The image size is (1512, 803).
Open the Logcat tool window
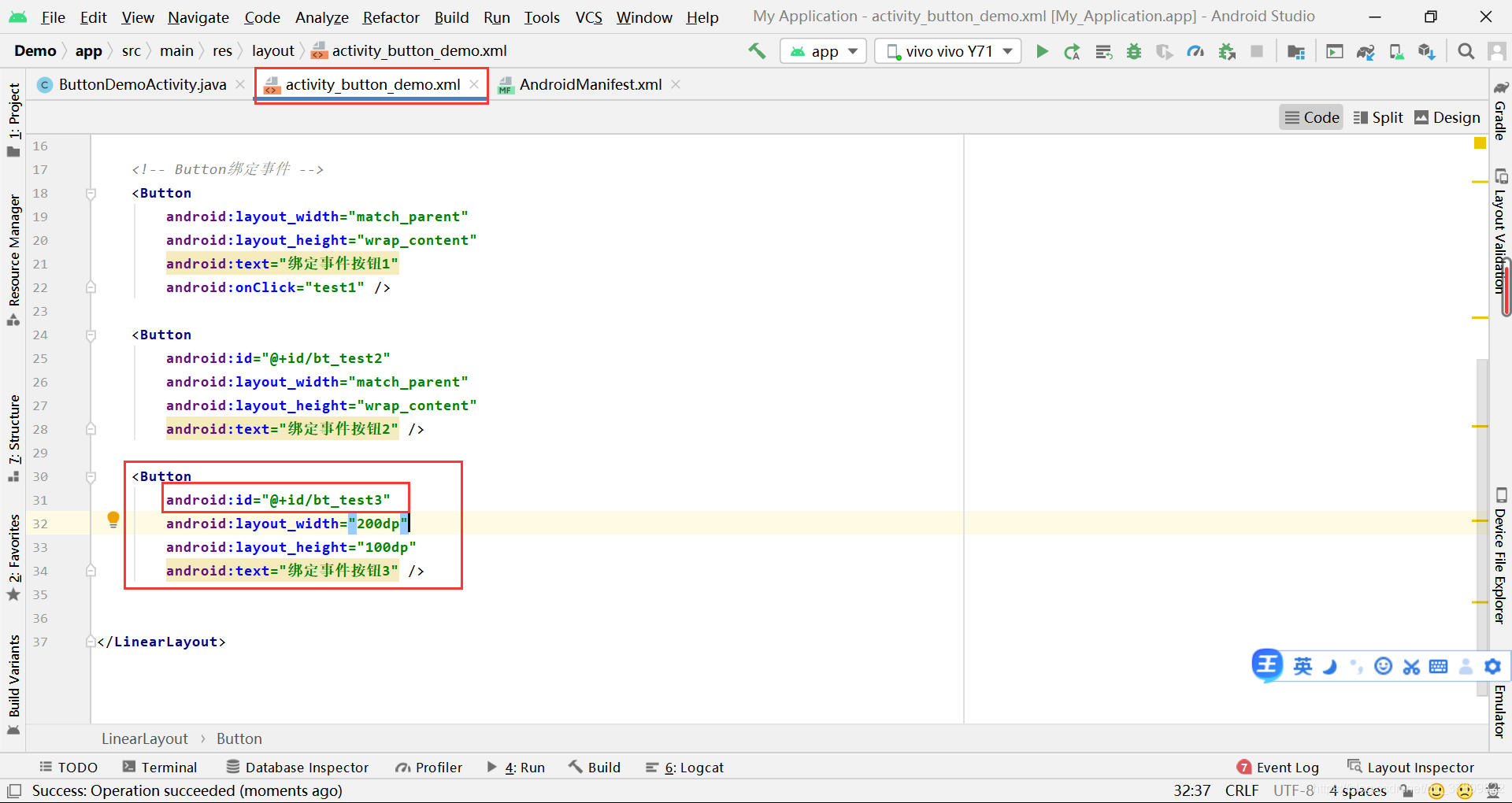coord(685,768)
